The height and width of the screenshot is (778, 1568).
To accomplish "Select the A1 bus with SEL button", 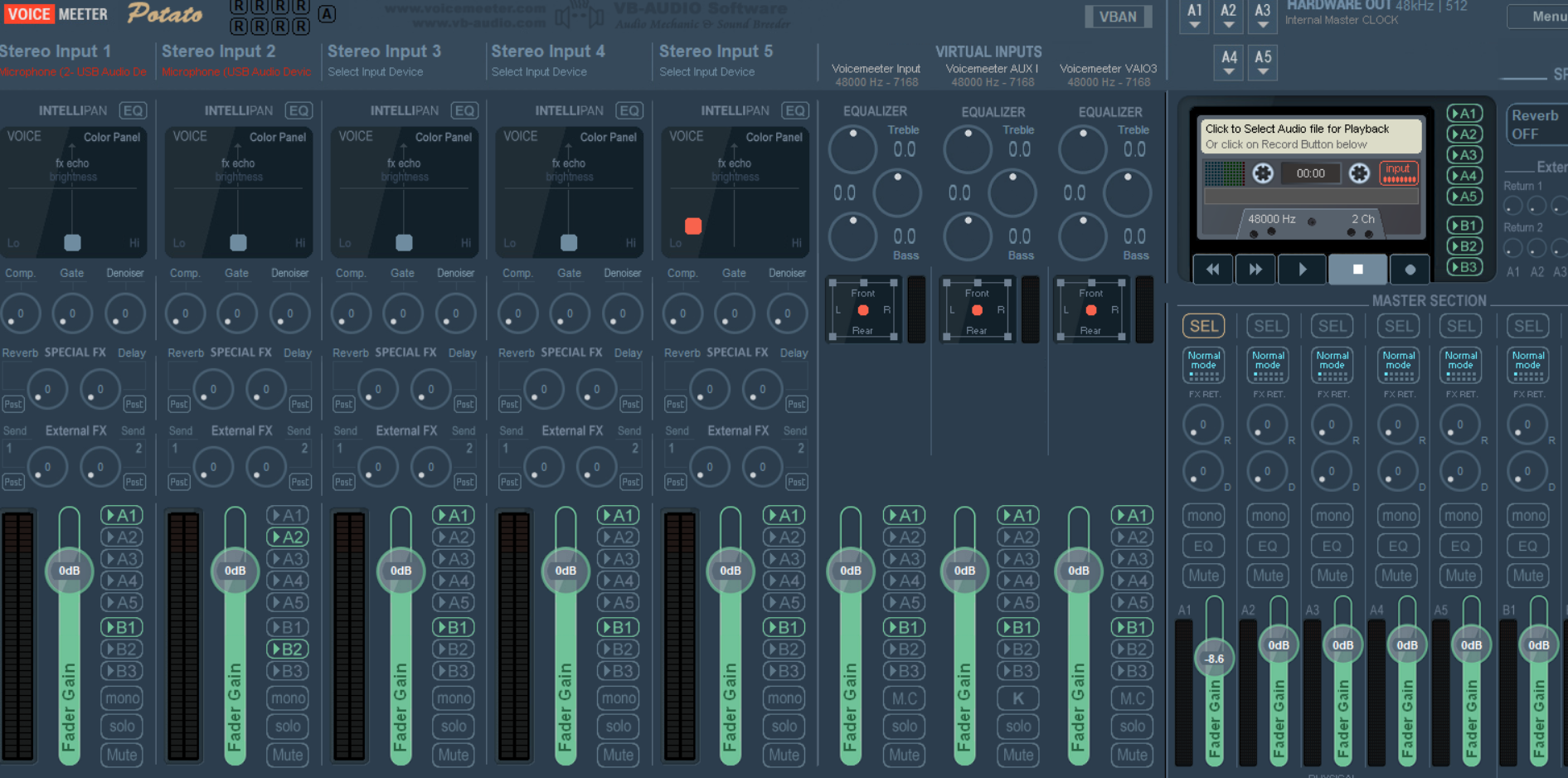I will (1204, 326).
